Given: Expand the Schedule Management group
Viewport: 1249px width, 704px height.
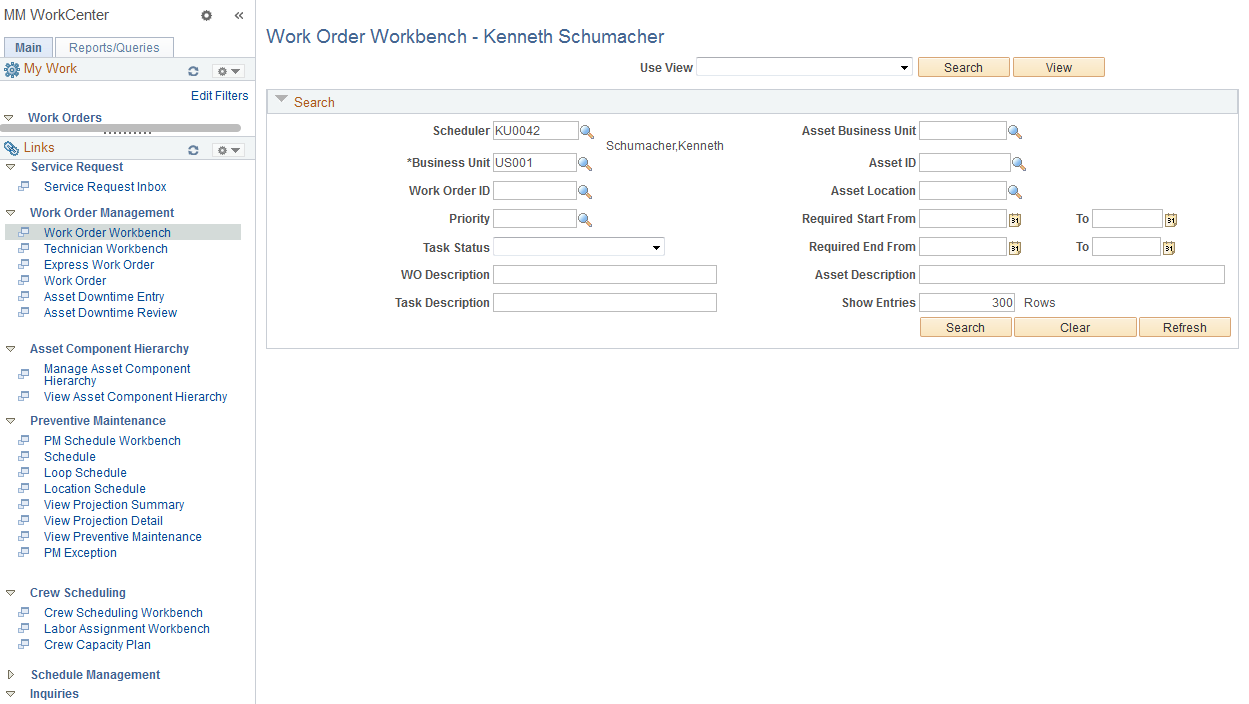Looking at the screenshot, I should (11, 675).
